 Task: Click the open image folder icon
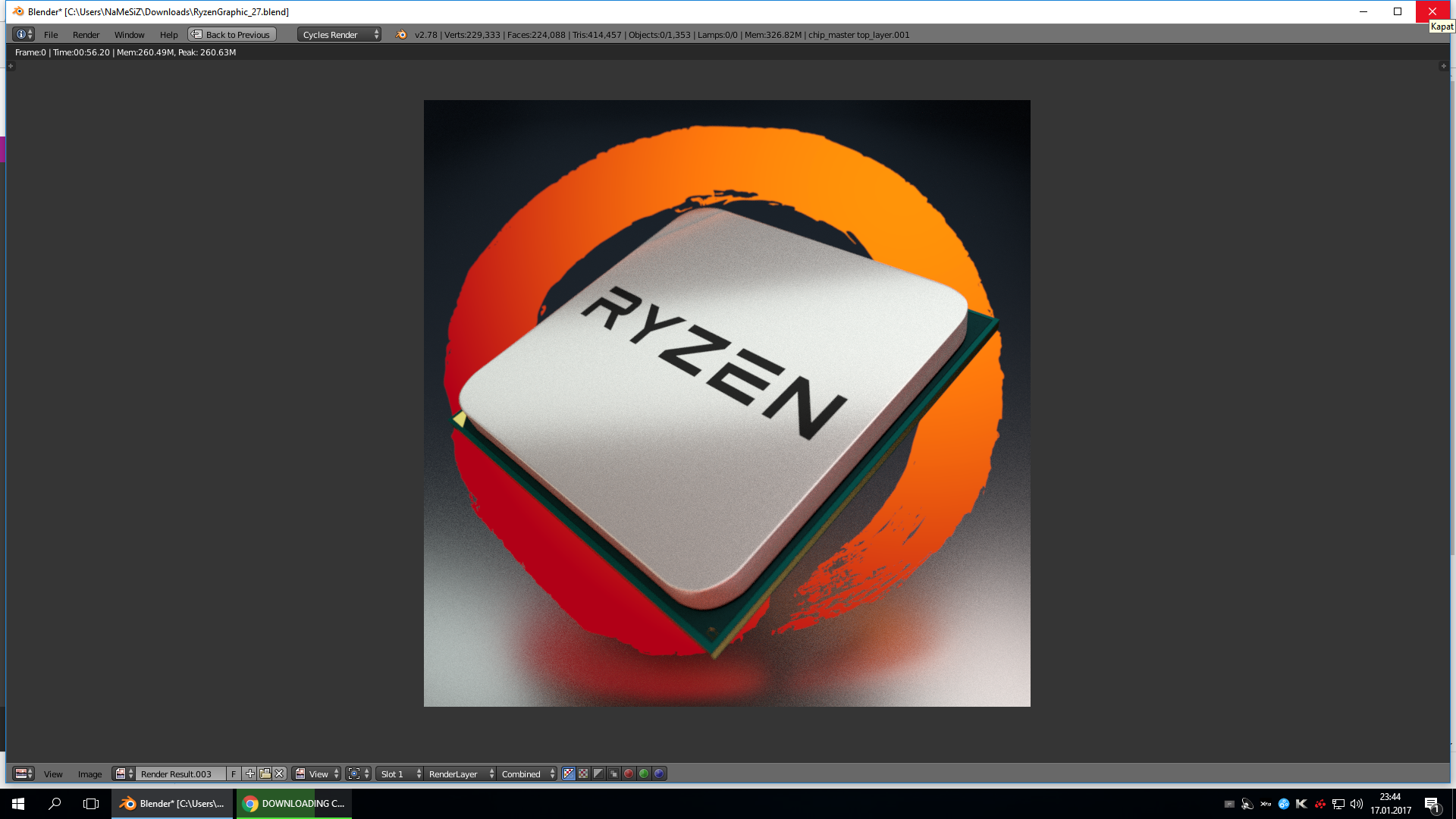point(265,773)
